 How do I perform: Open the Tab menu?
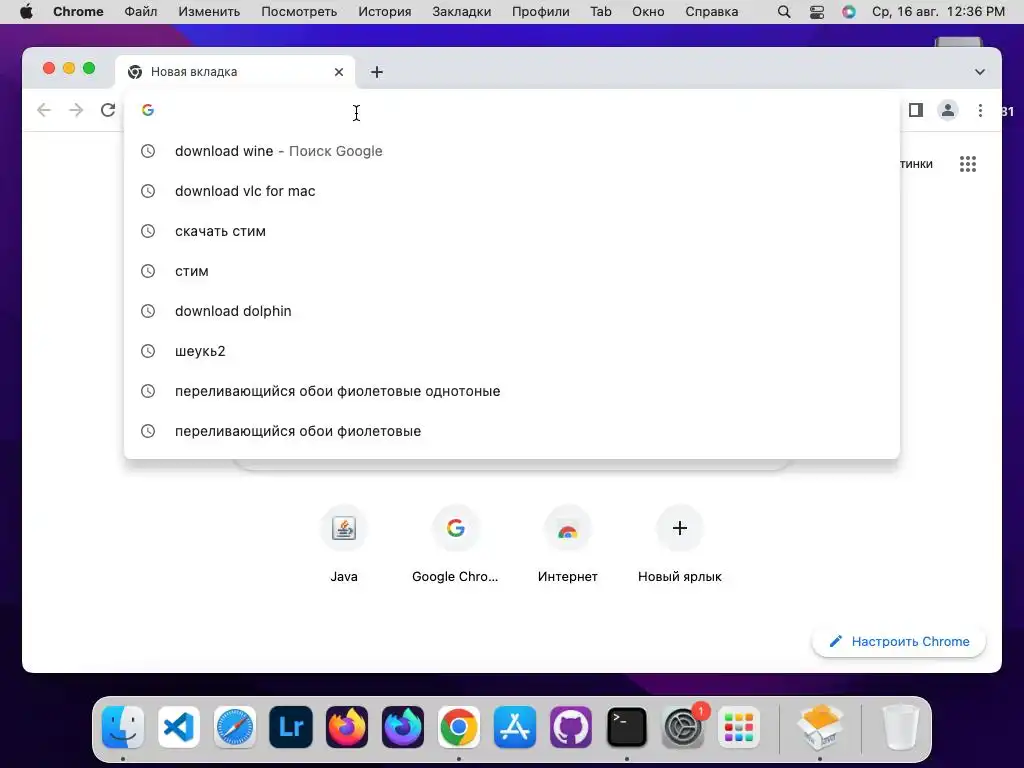point(601,12)
